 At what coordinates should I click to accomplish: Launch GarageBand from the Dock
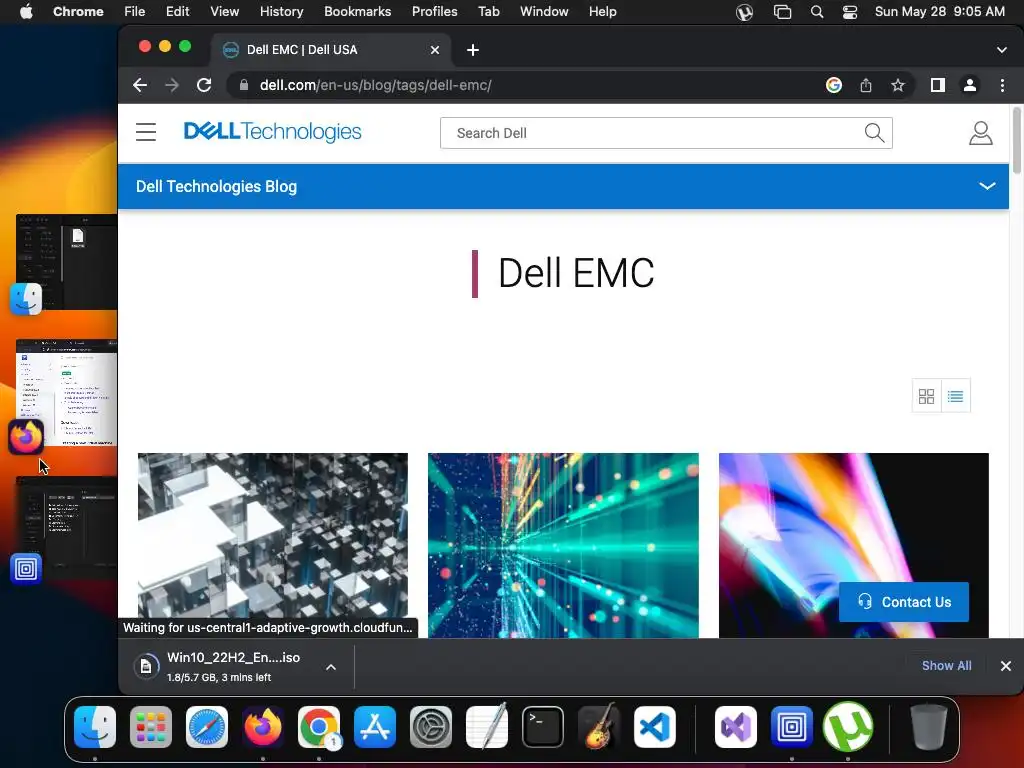point(599,727)
